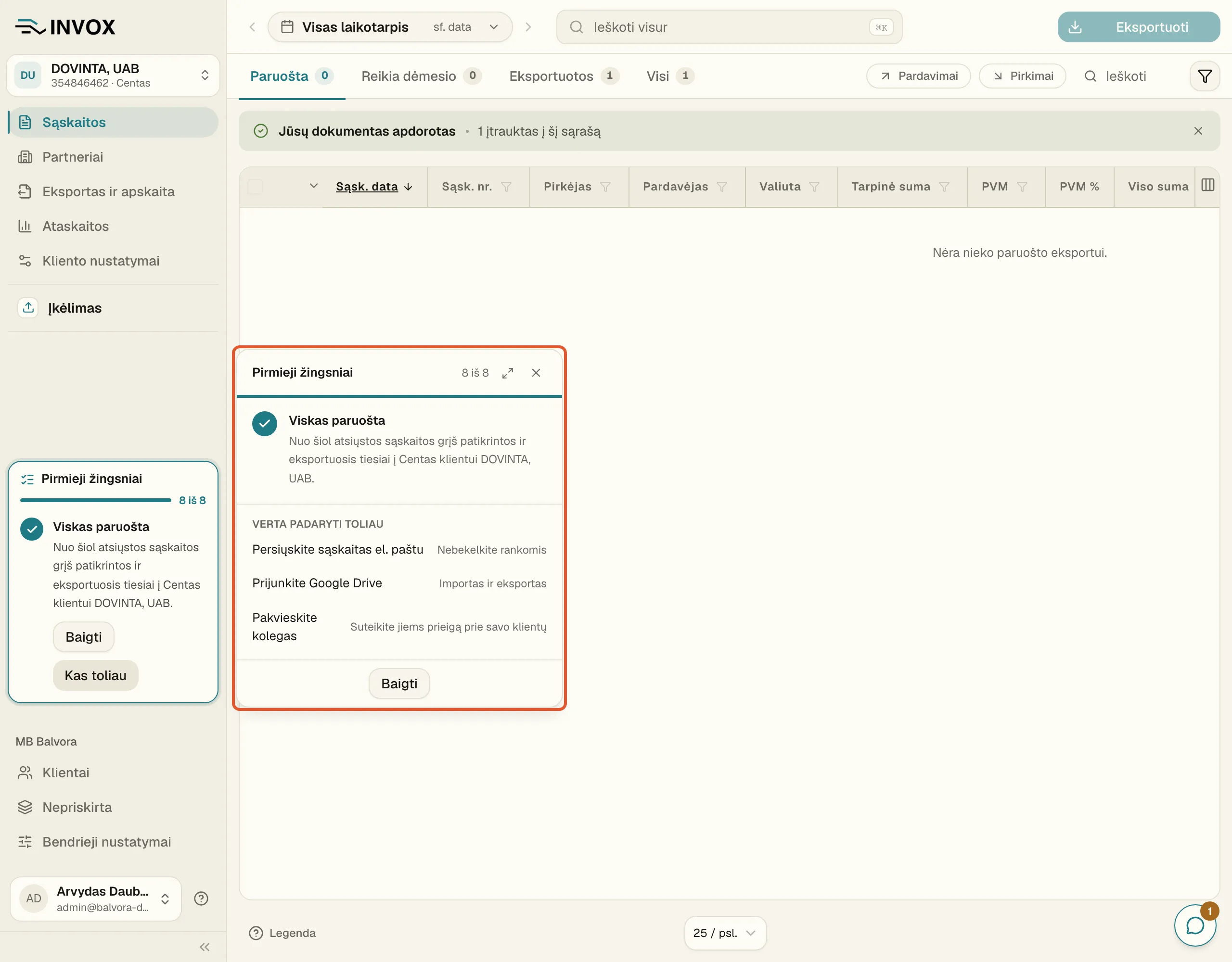
Task: Open the Visas laikotarpis period dropdown
Action: click(390, 27)
